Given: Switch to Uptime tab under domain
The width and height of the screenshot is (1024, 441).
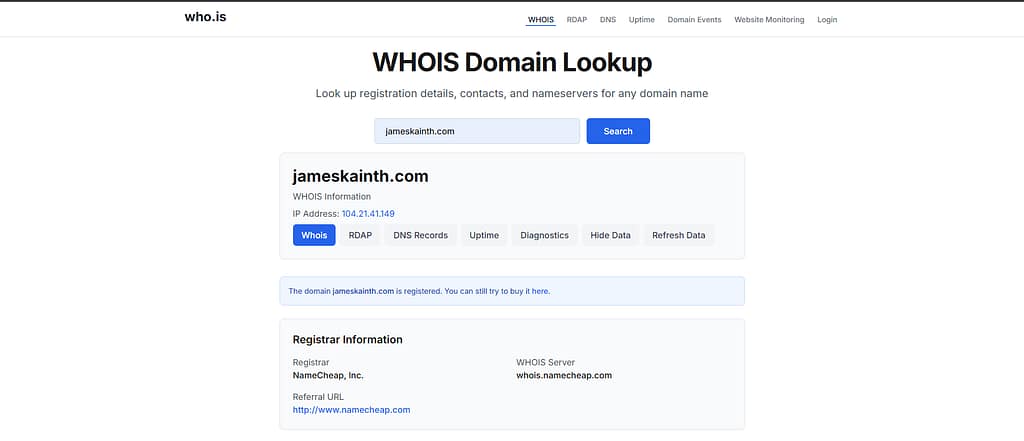Looking at the screenshot, I should [x=484, y=235].
